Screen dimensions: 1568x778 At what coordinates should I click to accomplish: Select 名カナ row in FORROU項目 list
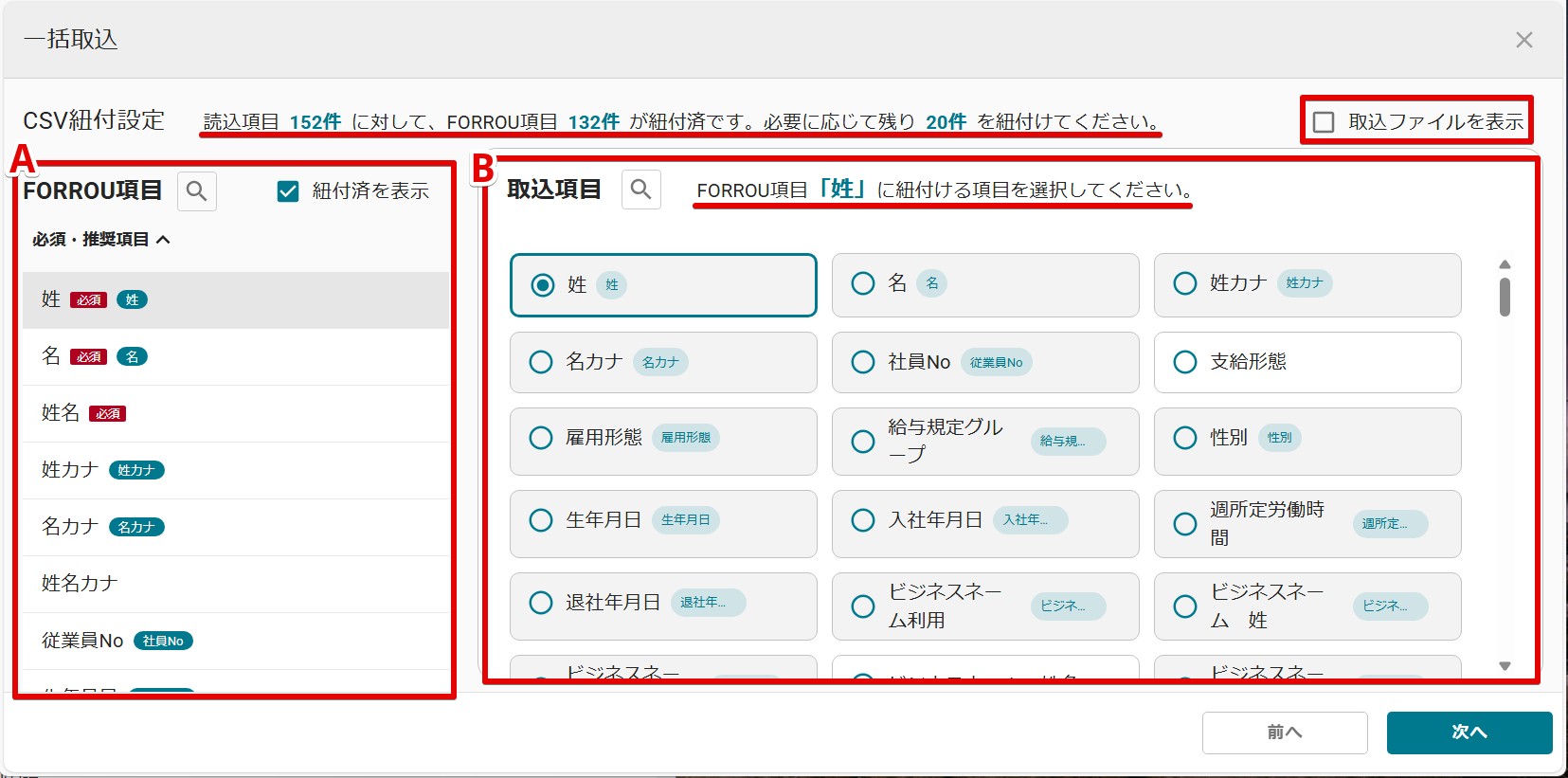click(x=236, y=528)
